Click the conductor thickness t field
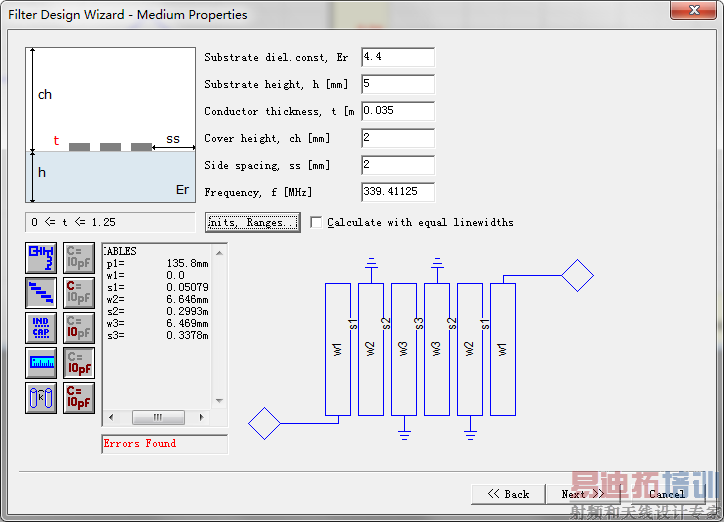 pos(398,111)
